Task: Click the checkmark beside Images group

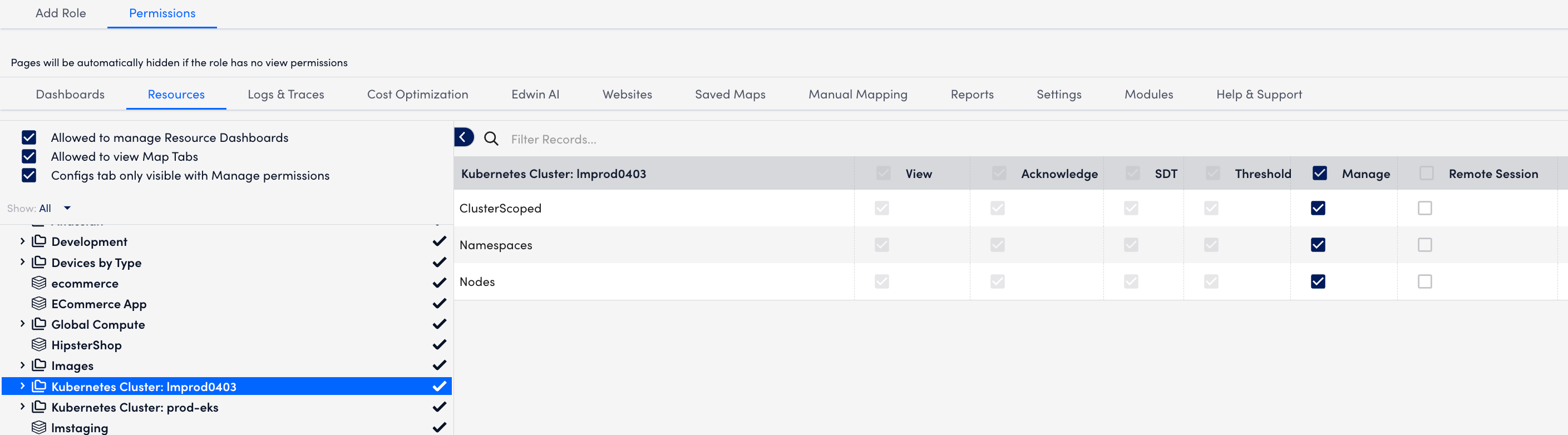Action: pos(439,365)
